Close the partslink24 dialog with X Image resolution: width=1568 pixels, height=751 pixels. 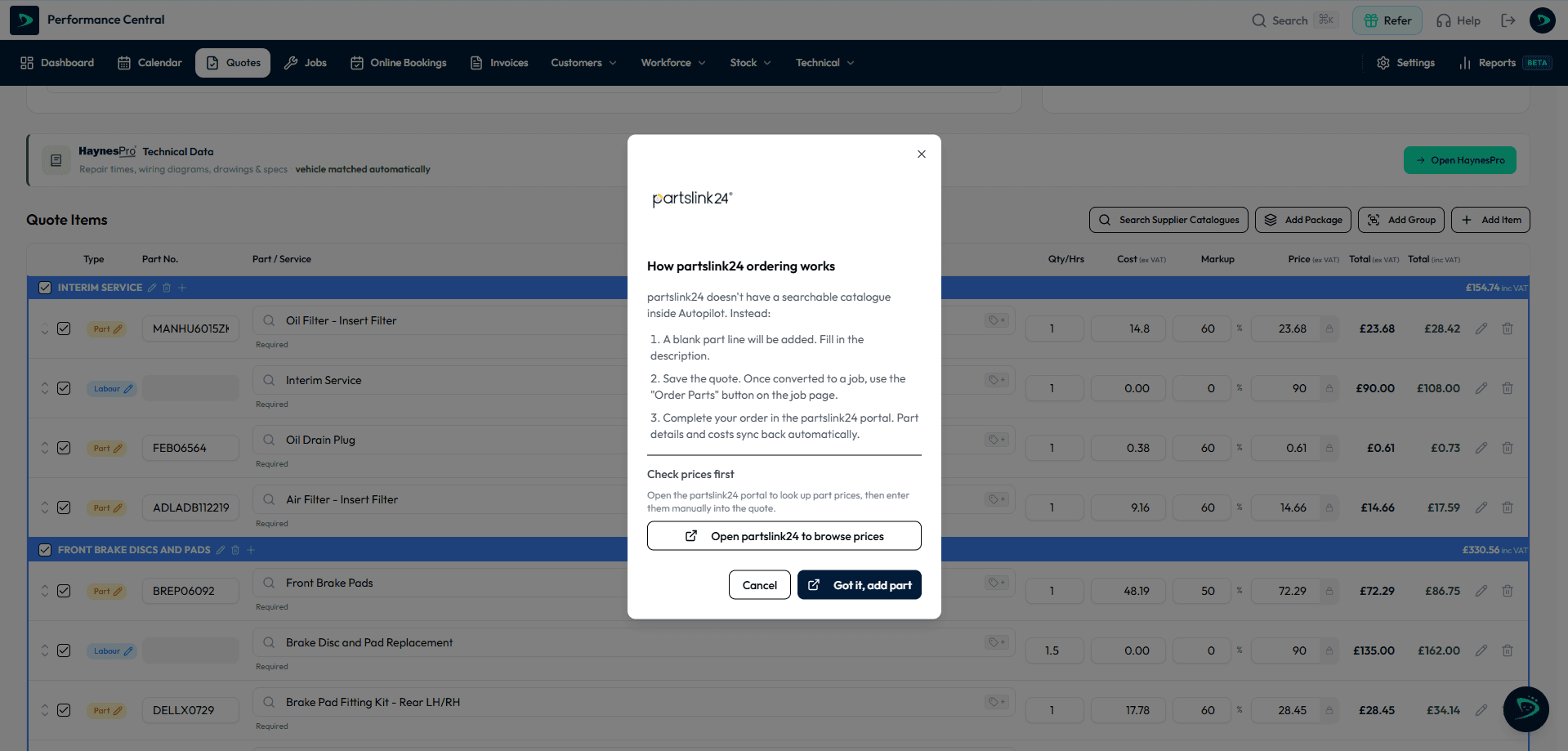point(922,154)
